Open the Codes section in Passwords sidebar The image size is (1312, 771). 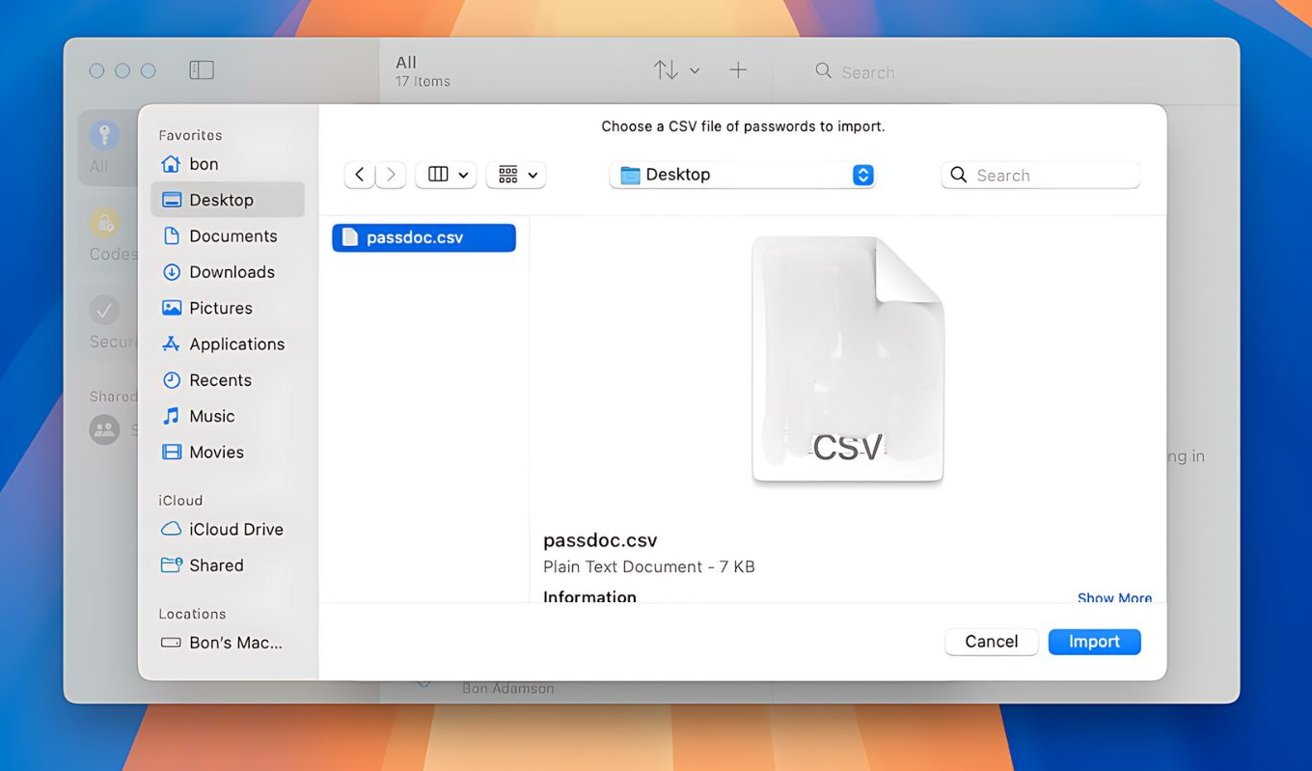pyautogui.click(x=104, y=230)
